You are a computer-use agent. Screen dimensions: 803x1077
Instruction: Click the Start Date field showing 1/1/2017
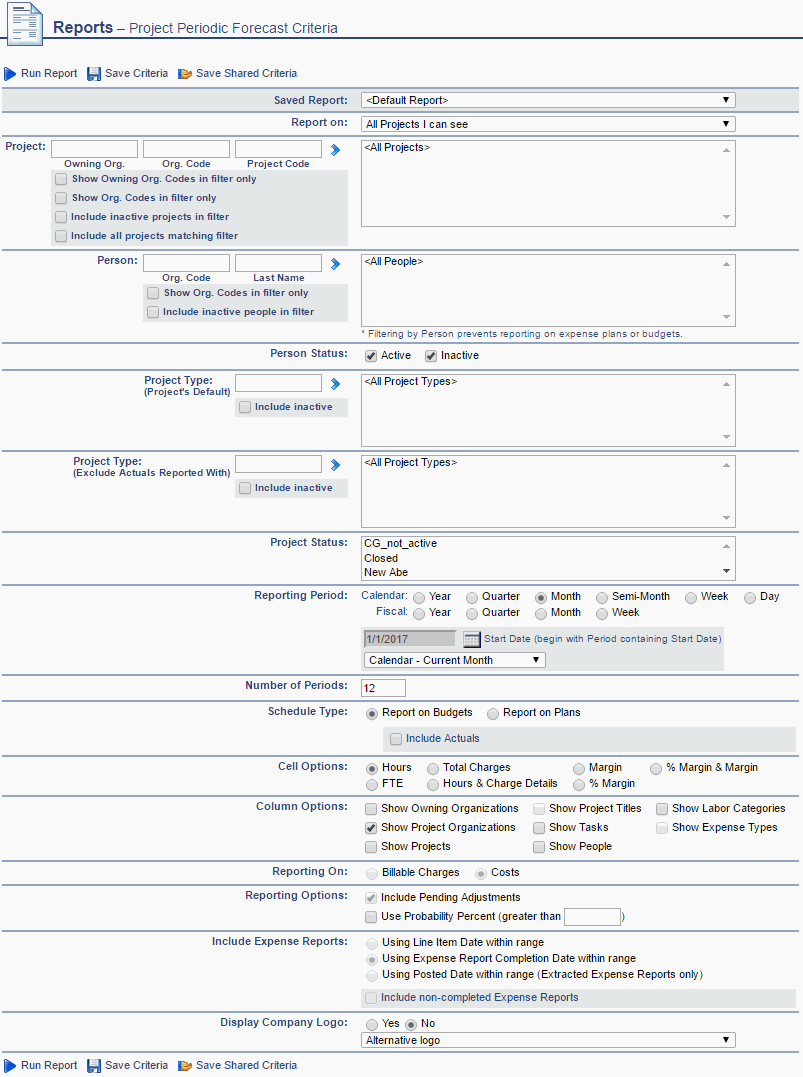click(409, 639)
